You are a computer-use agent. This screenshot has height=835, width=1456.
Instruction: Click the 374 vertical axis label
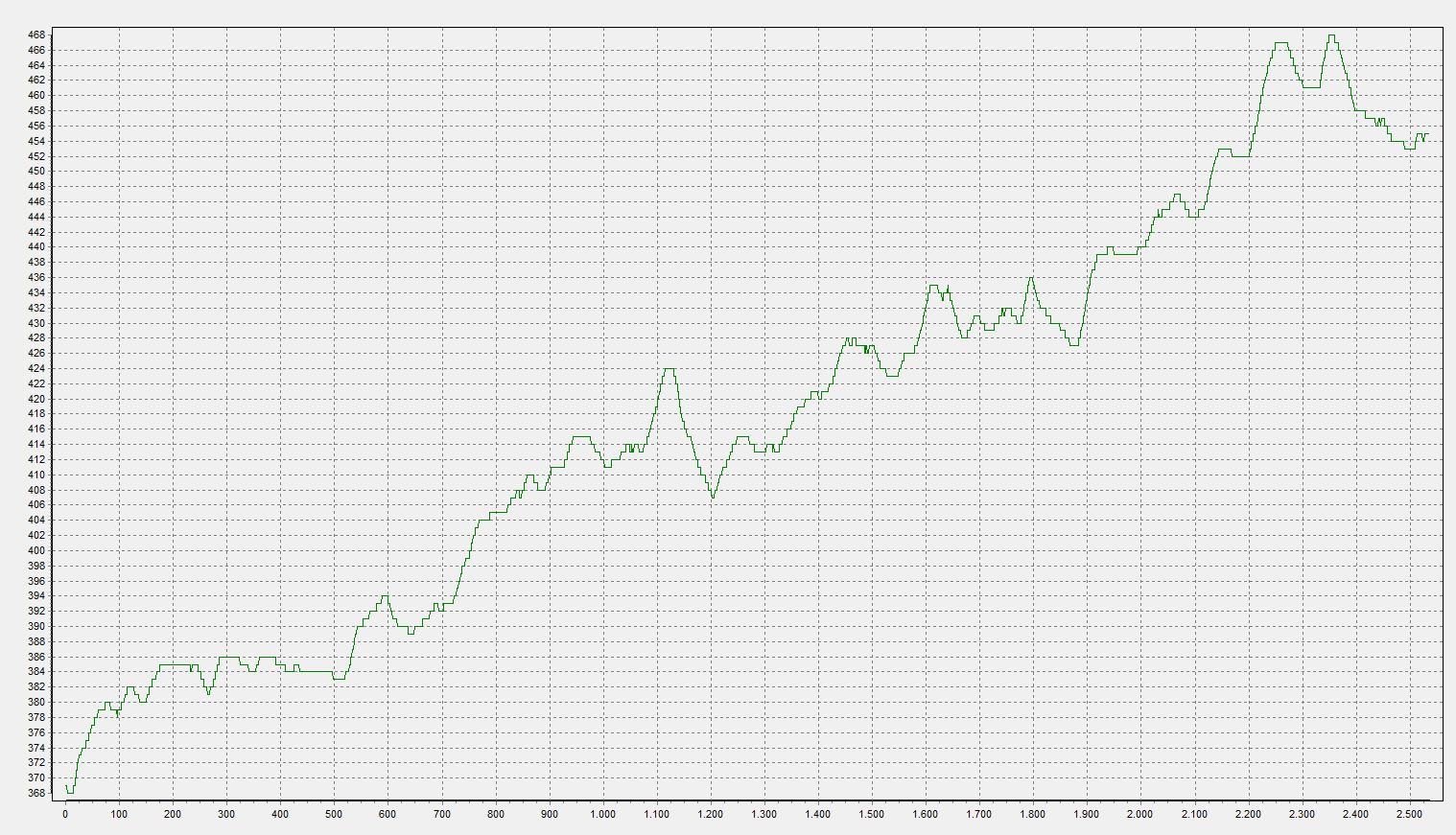pyautogui.click(x=35, y=748)
